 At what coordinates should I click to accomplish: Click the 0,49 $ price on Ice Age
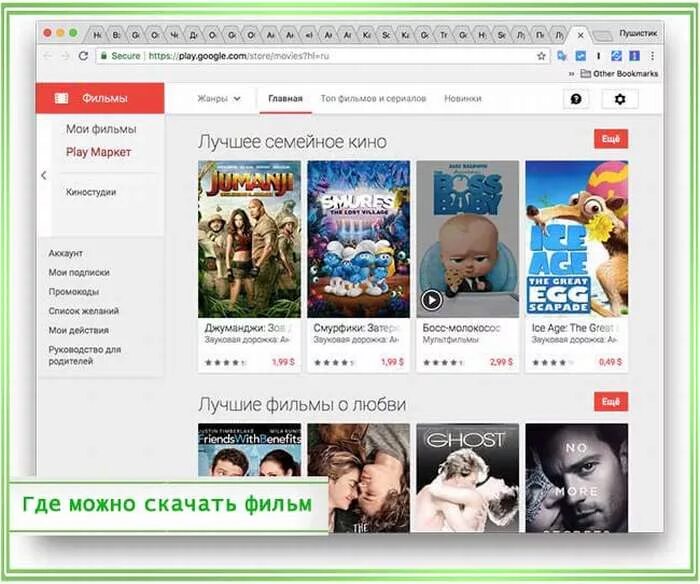point(610,362)
